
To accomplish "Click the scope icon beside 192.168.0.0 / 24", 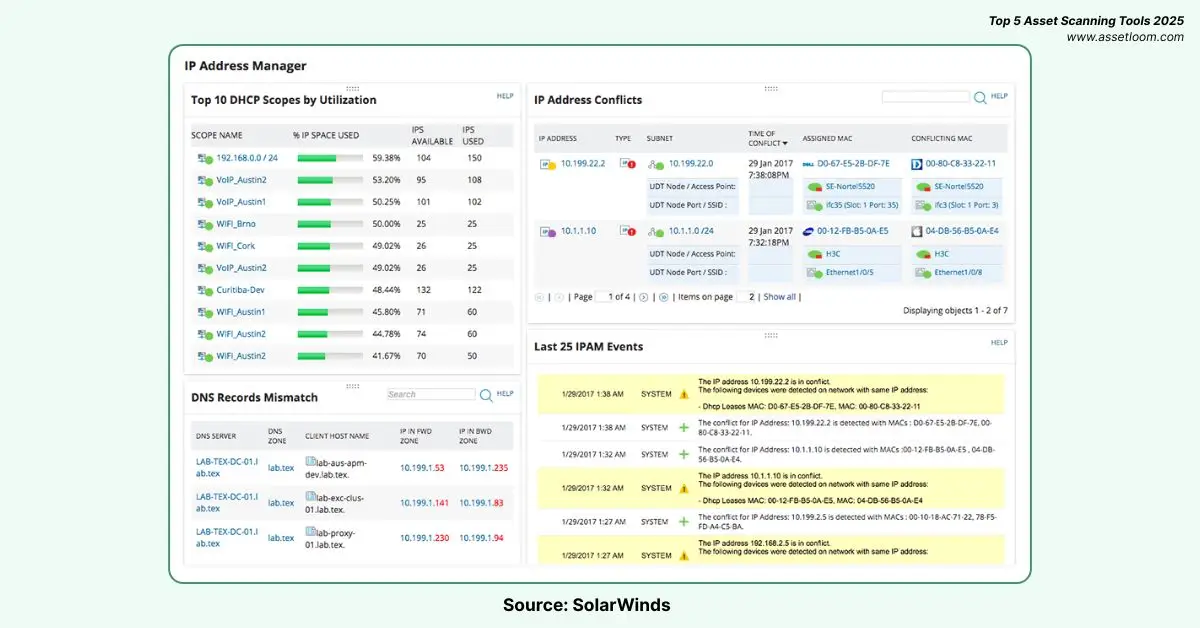I will click(x=204, y=158).
